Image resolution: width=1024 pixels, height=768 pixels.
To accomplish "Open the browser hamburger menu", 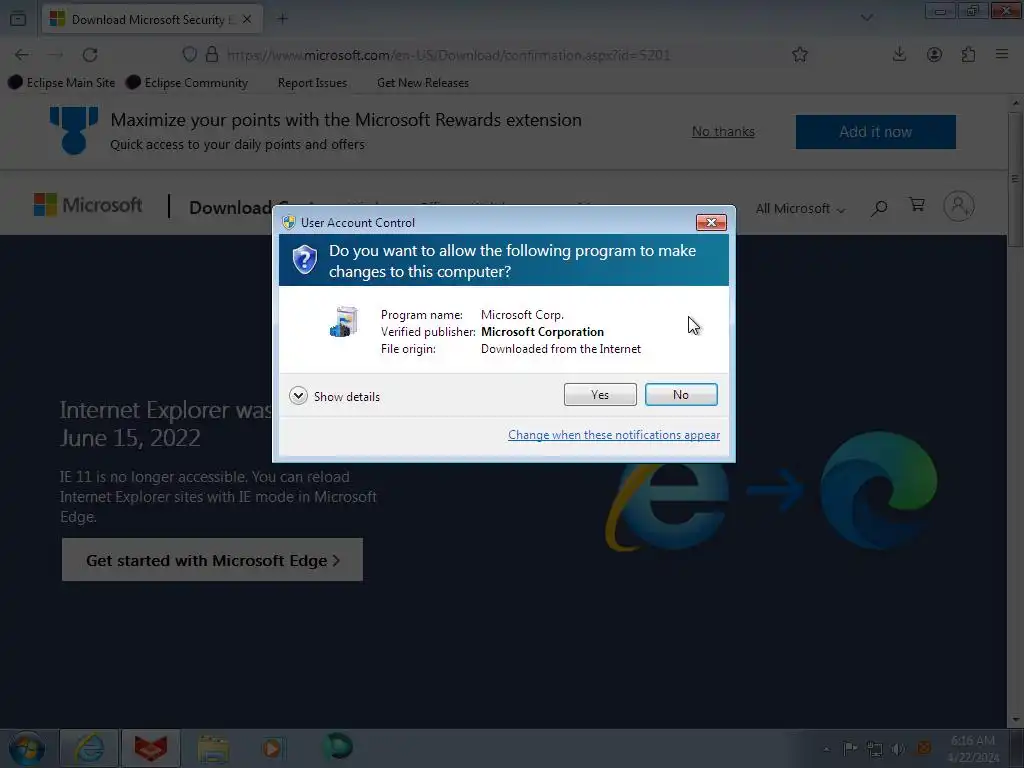I will tap(1002, 55).
